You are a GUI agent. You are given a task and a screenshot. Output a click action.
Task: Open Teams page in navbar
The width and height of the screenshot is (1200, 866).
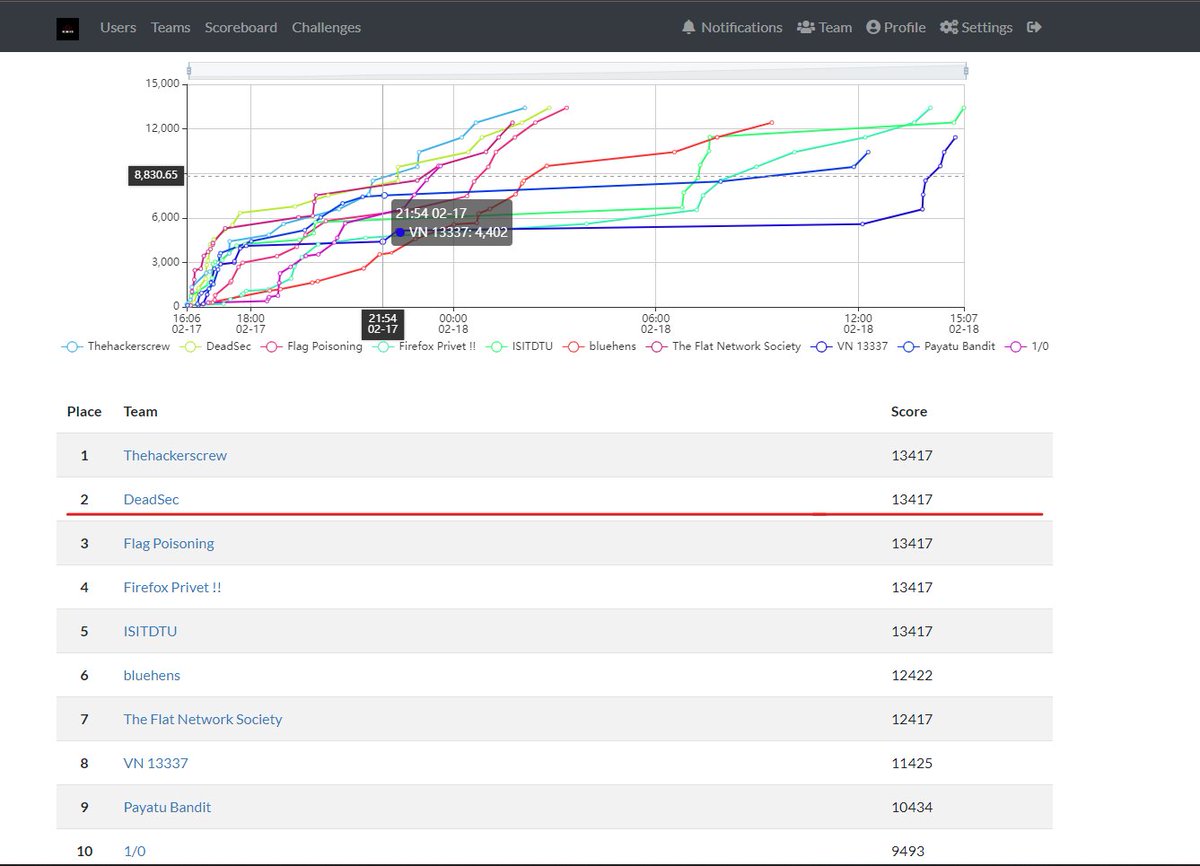(170, 27)
